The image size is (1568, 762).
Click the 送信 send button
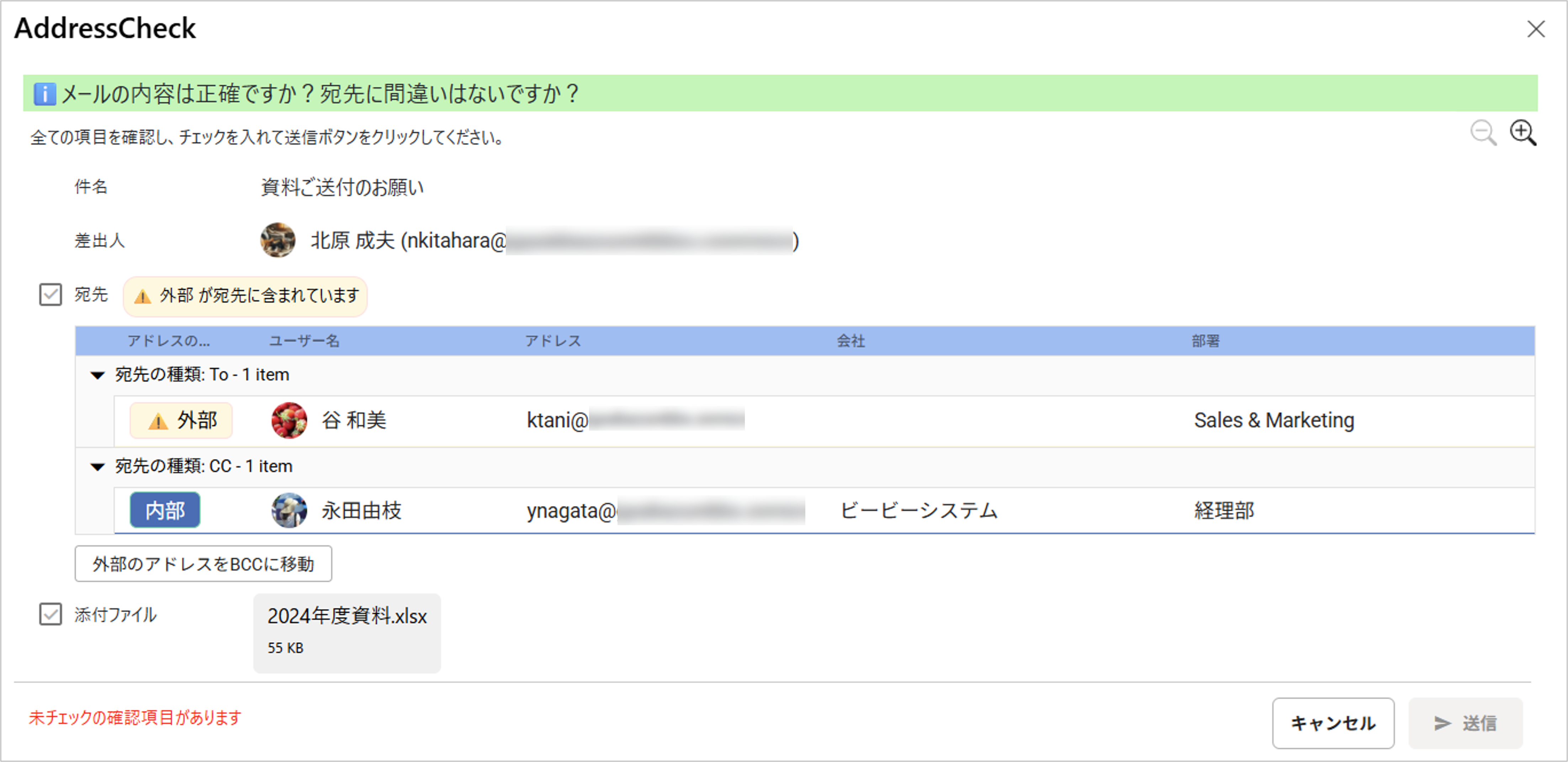click(1465, 723)
